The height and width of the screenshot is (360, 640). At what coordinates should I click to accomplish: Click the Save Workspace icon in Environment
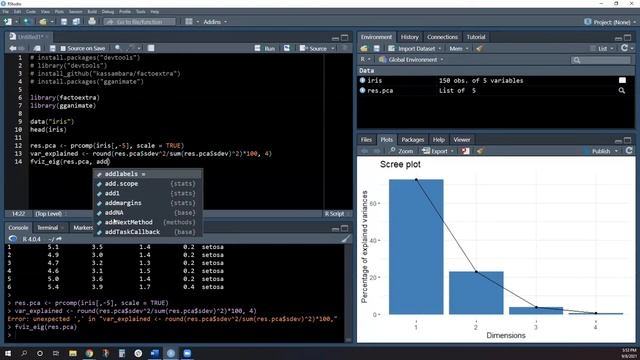(x=376, y=49)
